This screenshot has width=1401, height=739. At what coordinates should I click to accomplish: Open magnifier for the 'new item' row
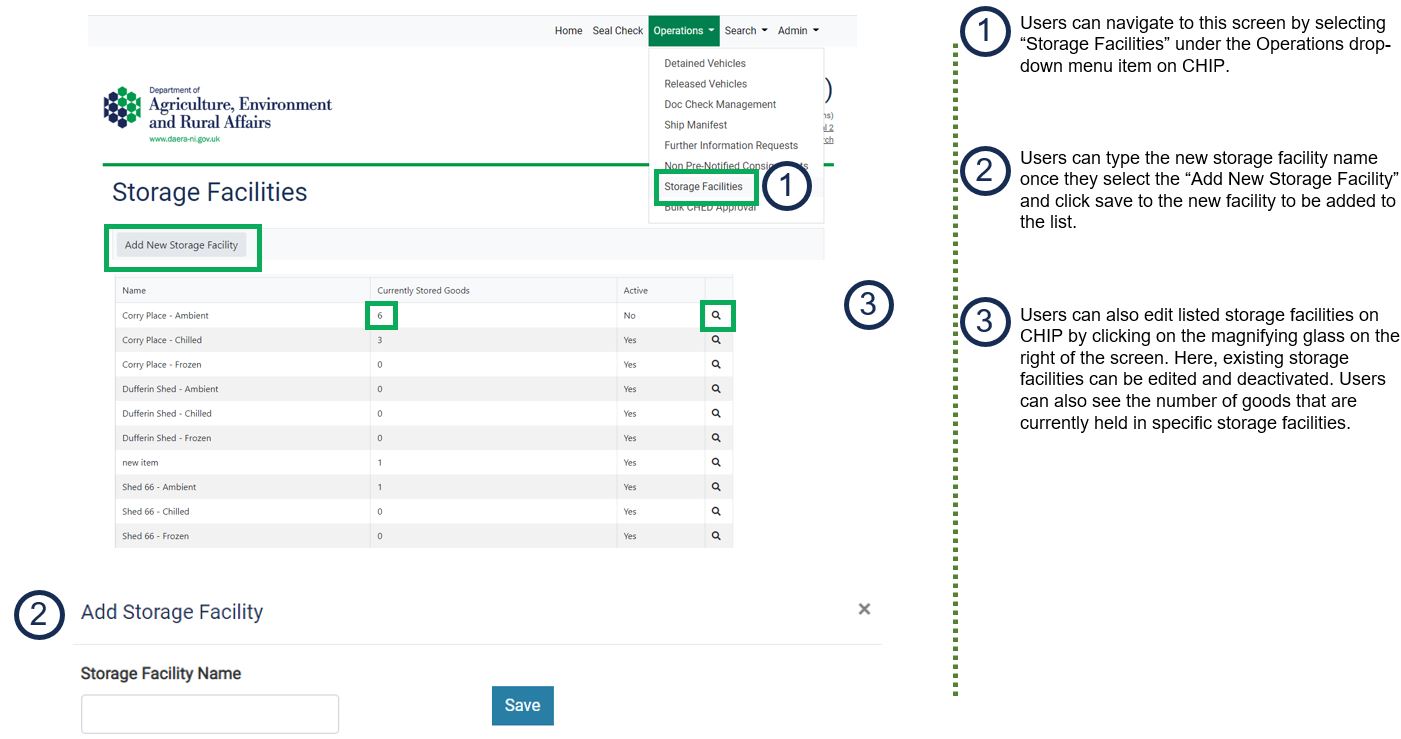[716, 462]
